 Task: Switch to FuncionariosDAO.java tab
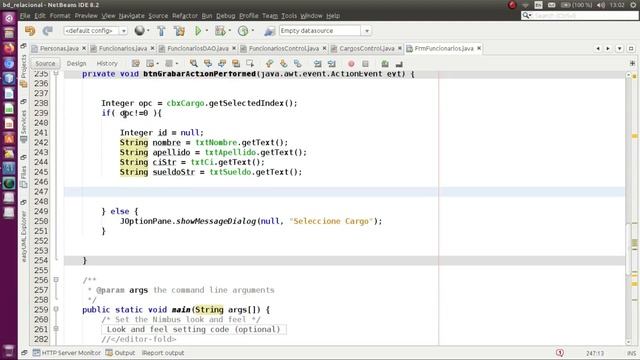[198, 49]
